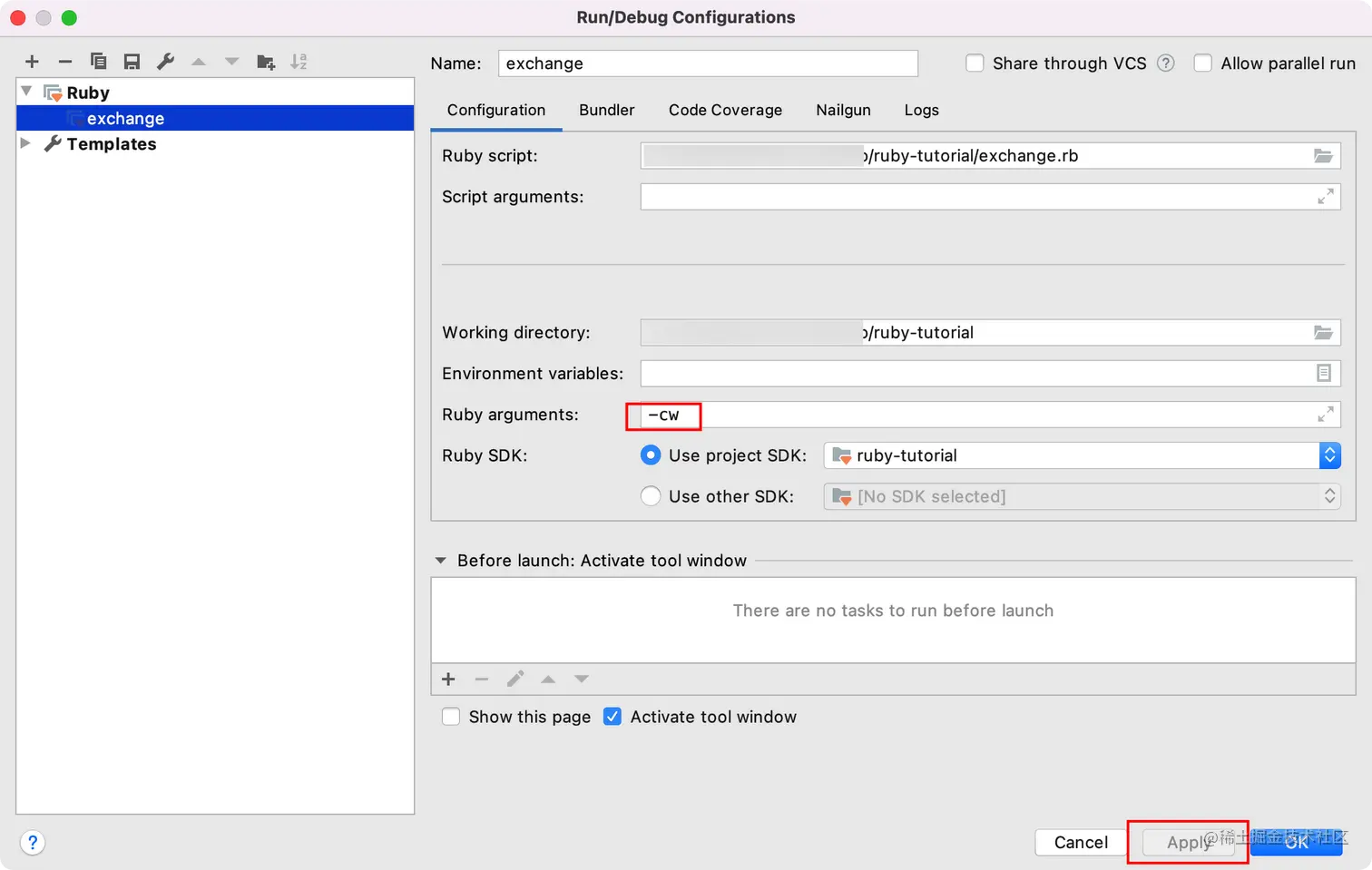Toggle Show this page checkbox
The width and height of the screenshot is (1372, 870).
click(451, 717)
